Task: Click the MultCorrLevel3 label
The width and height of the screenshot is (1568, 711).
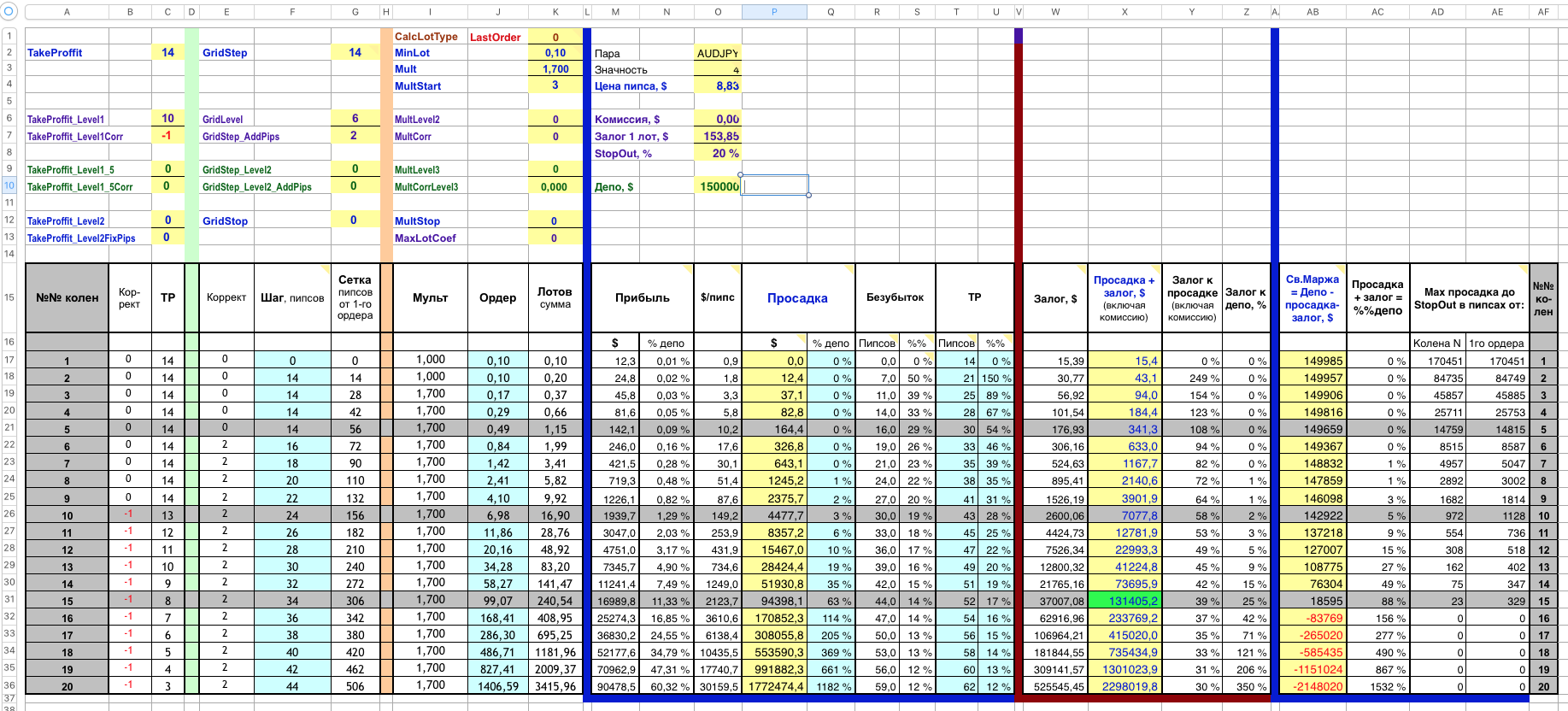Action: 426,186
